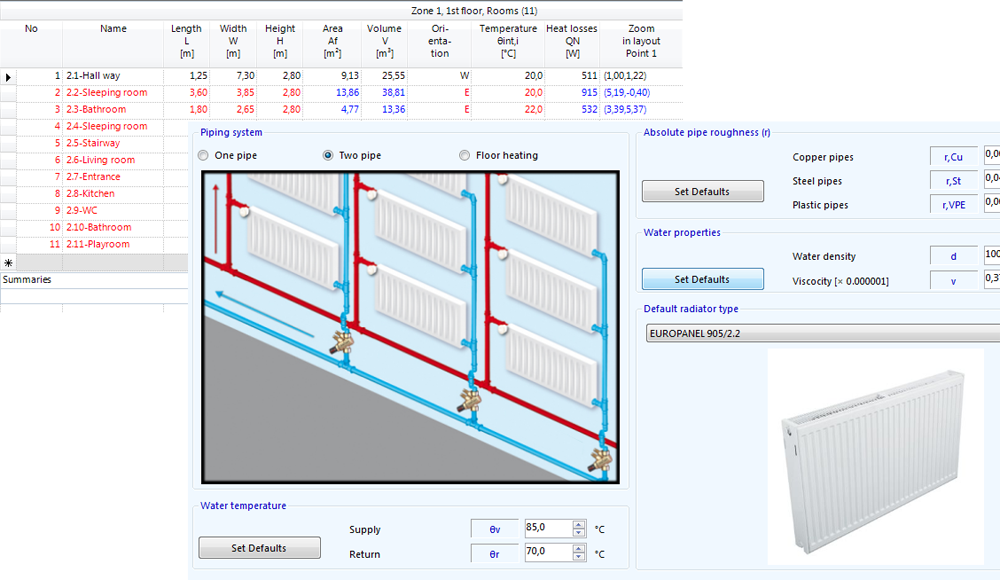This screenshot has height=580, width=1000.
Task: Select the Two pipe piping system option
Action: pyautogui.click(x=328, y=155)
